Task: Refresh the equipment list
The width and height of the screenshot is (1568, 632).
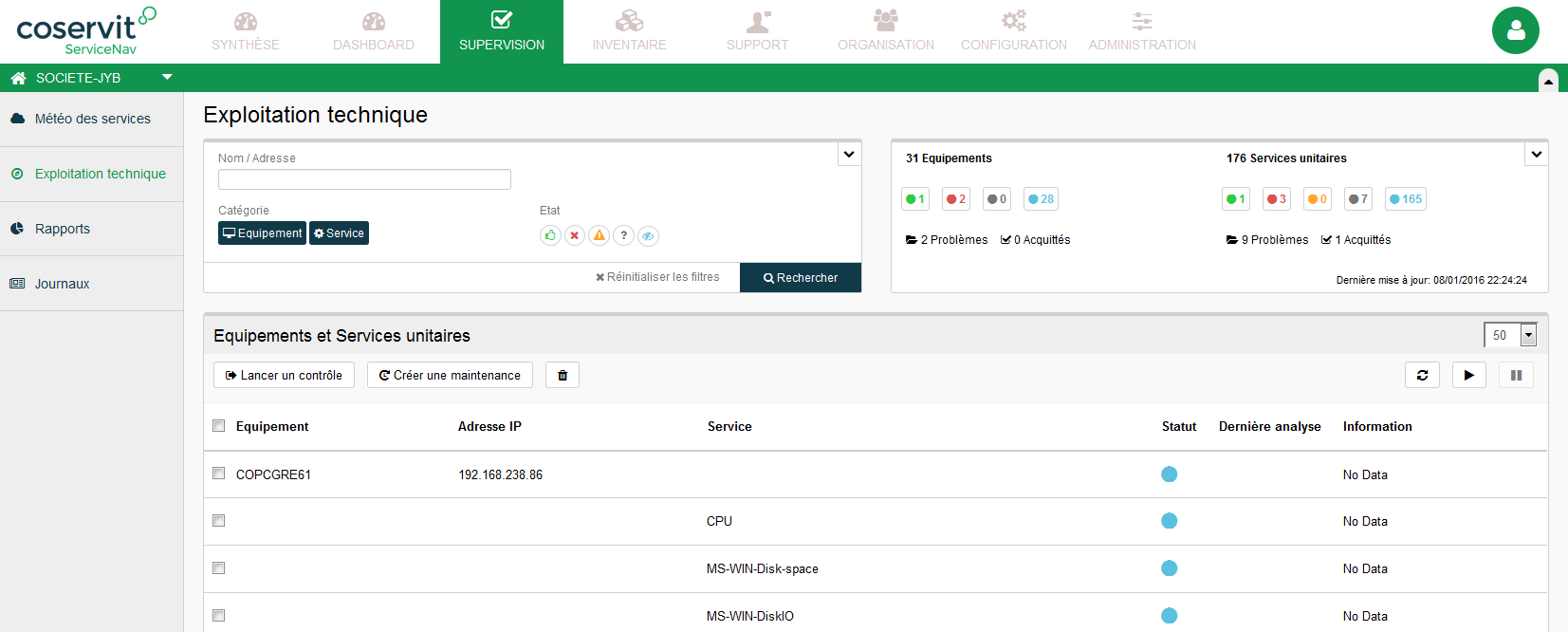Action: [1422, 375]
